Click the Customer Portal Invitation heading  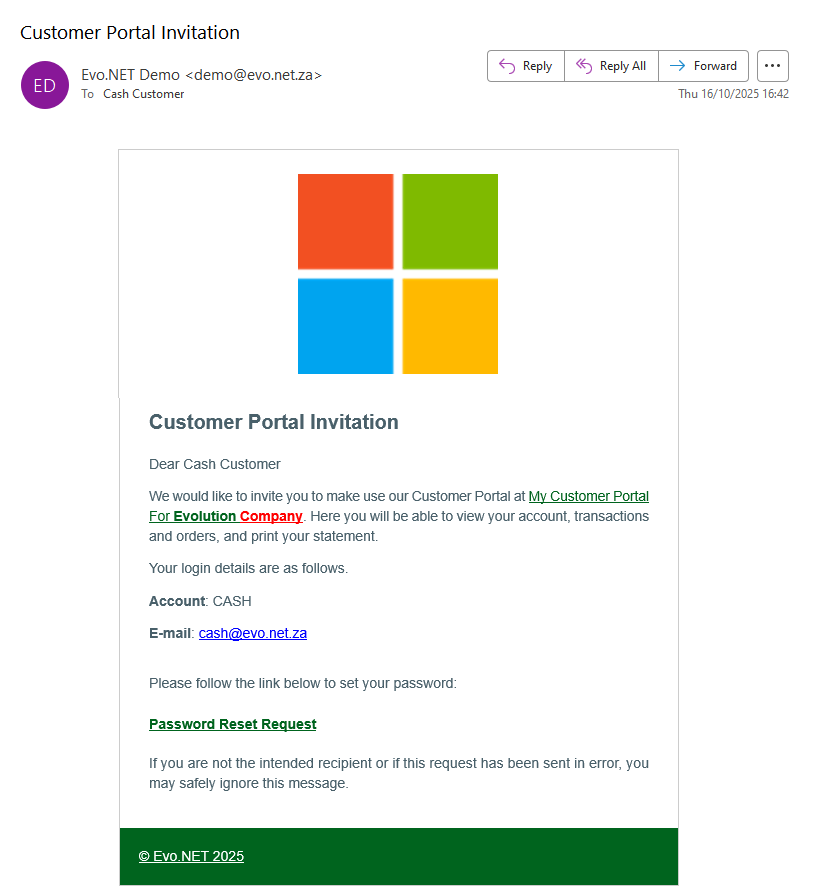(273, 422)
